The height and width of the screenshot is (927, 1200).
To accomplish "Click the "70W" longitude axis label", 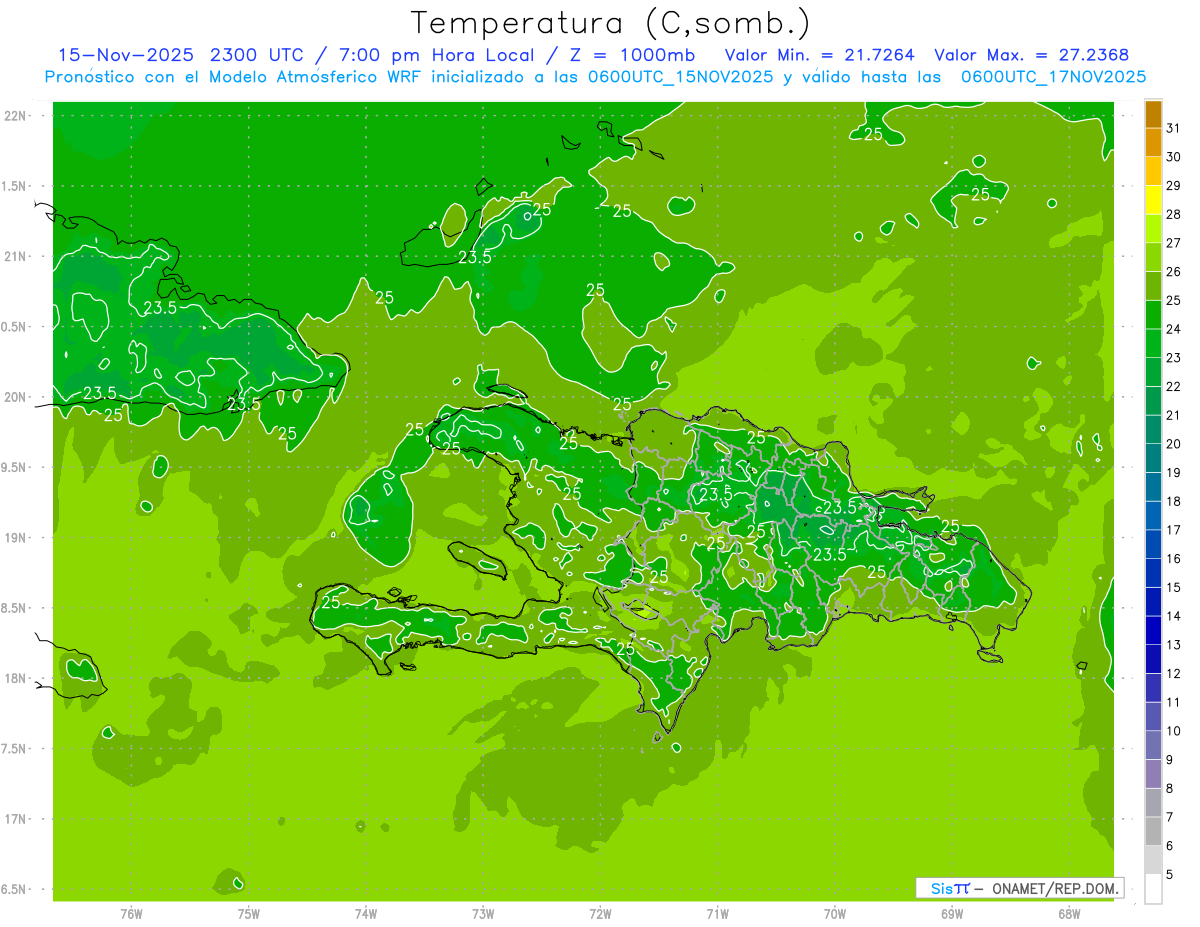I will [835, 914].
